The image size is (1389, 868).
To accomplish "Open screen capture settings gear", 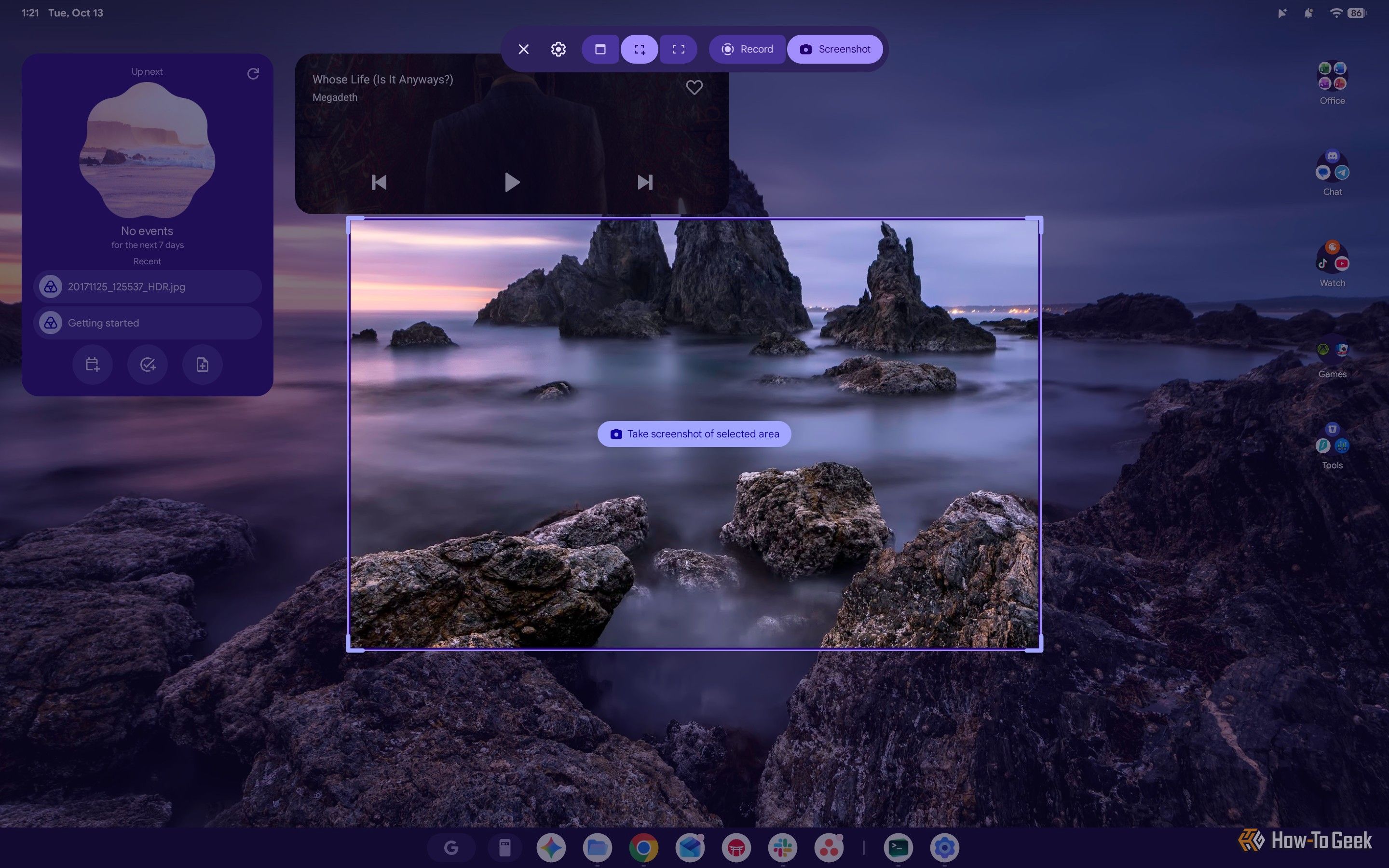I will tap(558, 49).
